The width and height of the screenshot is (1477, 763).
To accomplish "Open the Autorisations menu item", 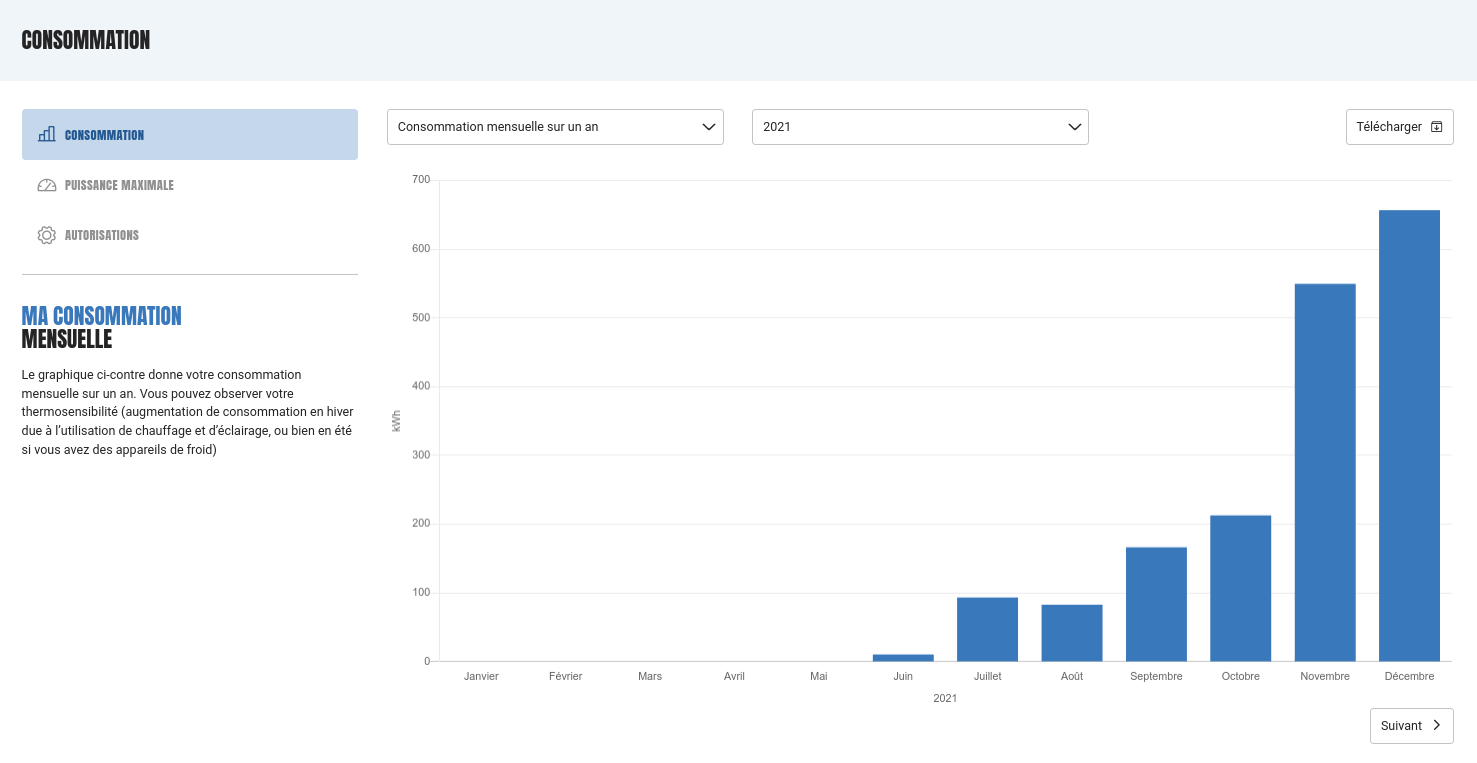I will tap(190, 235).
